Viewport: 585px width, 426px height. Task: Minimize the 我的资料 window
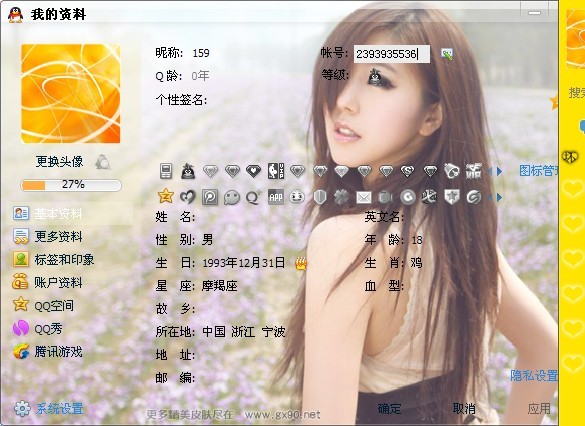tap(535, 13)
